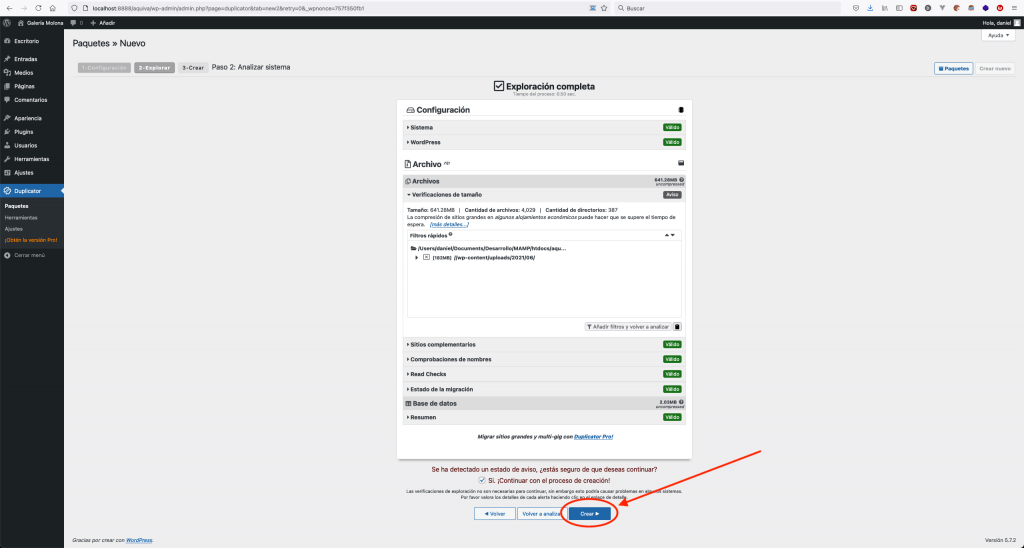Open Paquetes submenu under Duplicator
Image resolution: width=1024 pixels, height=548 pixels.
16,206
